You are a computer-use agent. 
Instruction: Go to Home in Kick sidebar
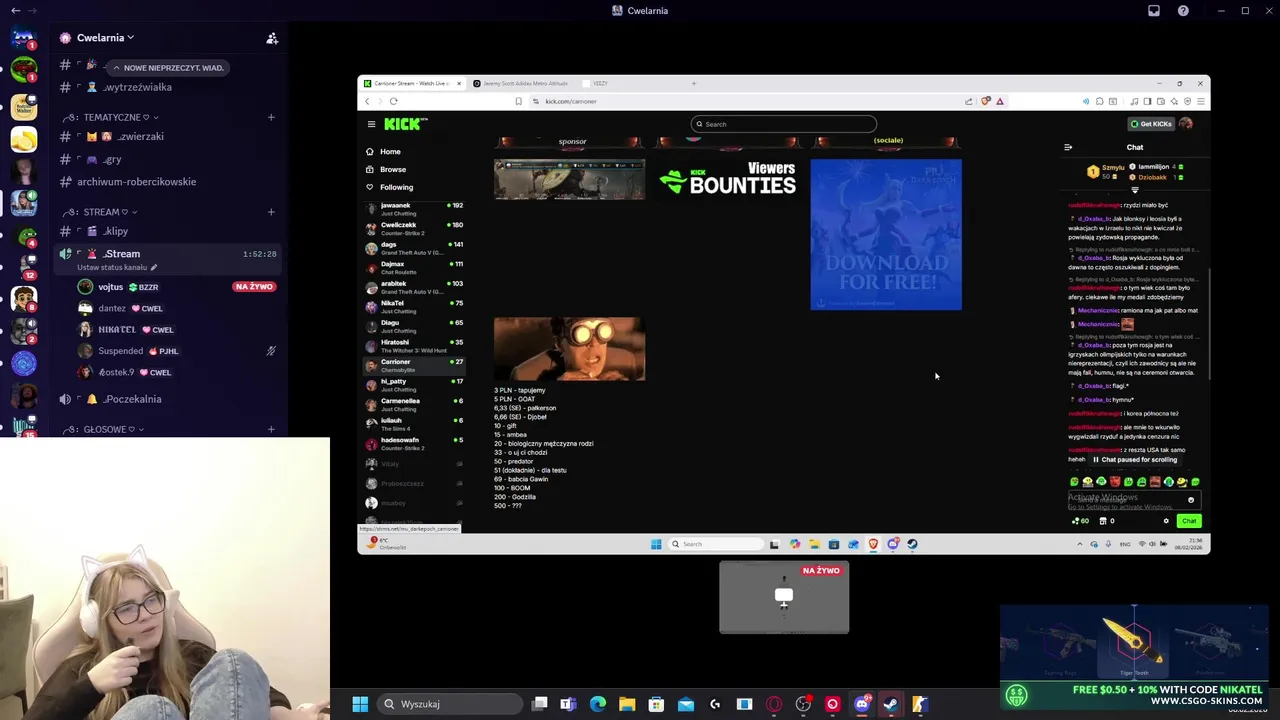[384, 152]
